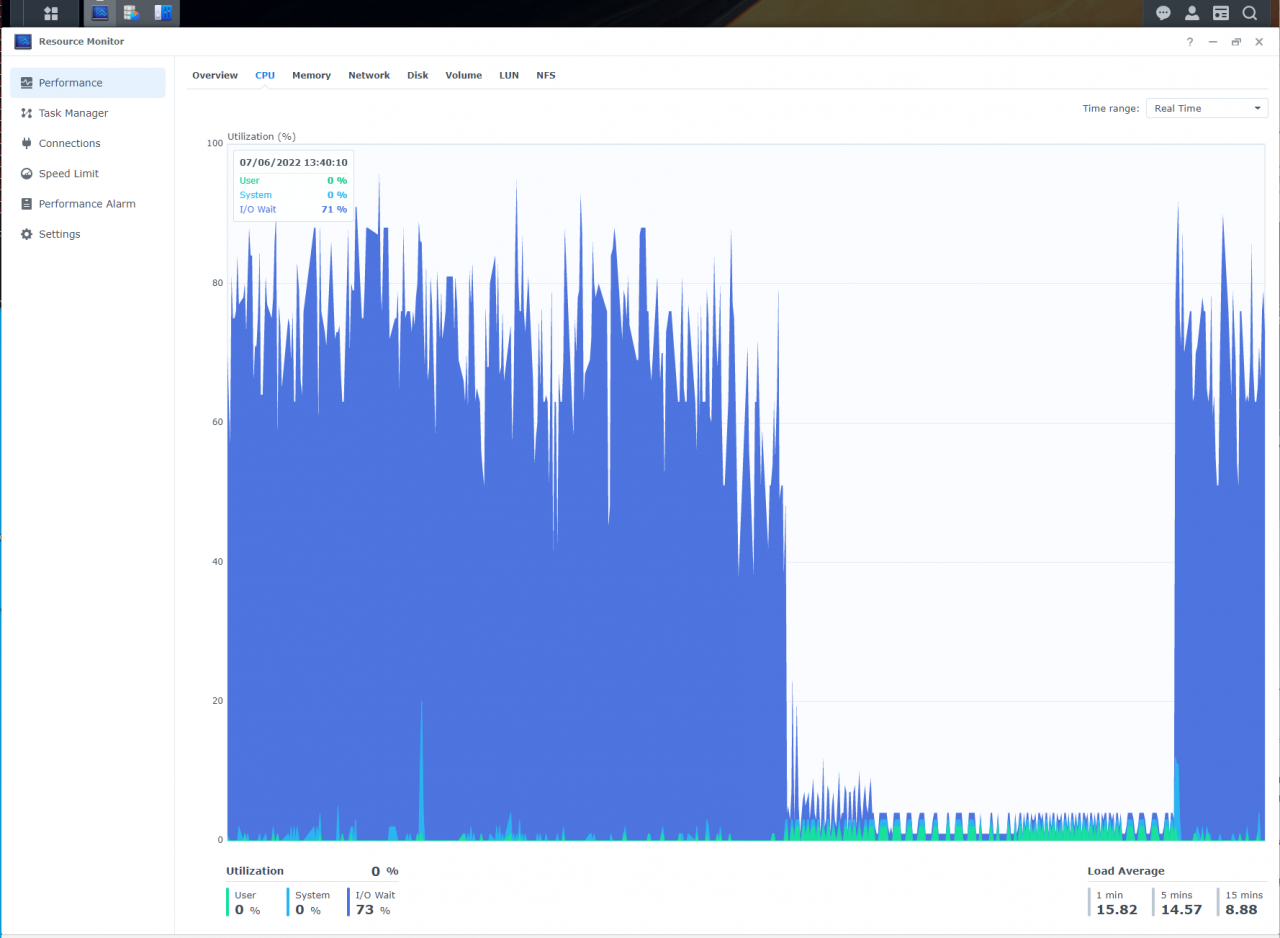Image resolution: width=1280 pixels, height=938 pixels.
Task: Open Settings in the sidebar
Action: coord(59,234)
